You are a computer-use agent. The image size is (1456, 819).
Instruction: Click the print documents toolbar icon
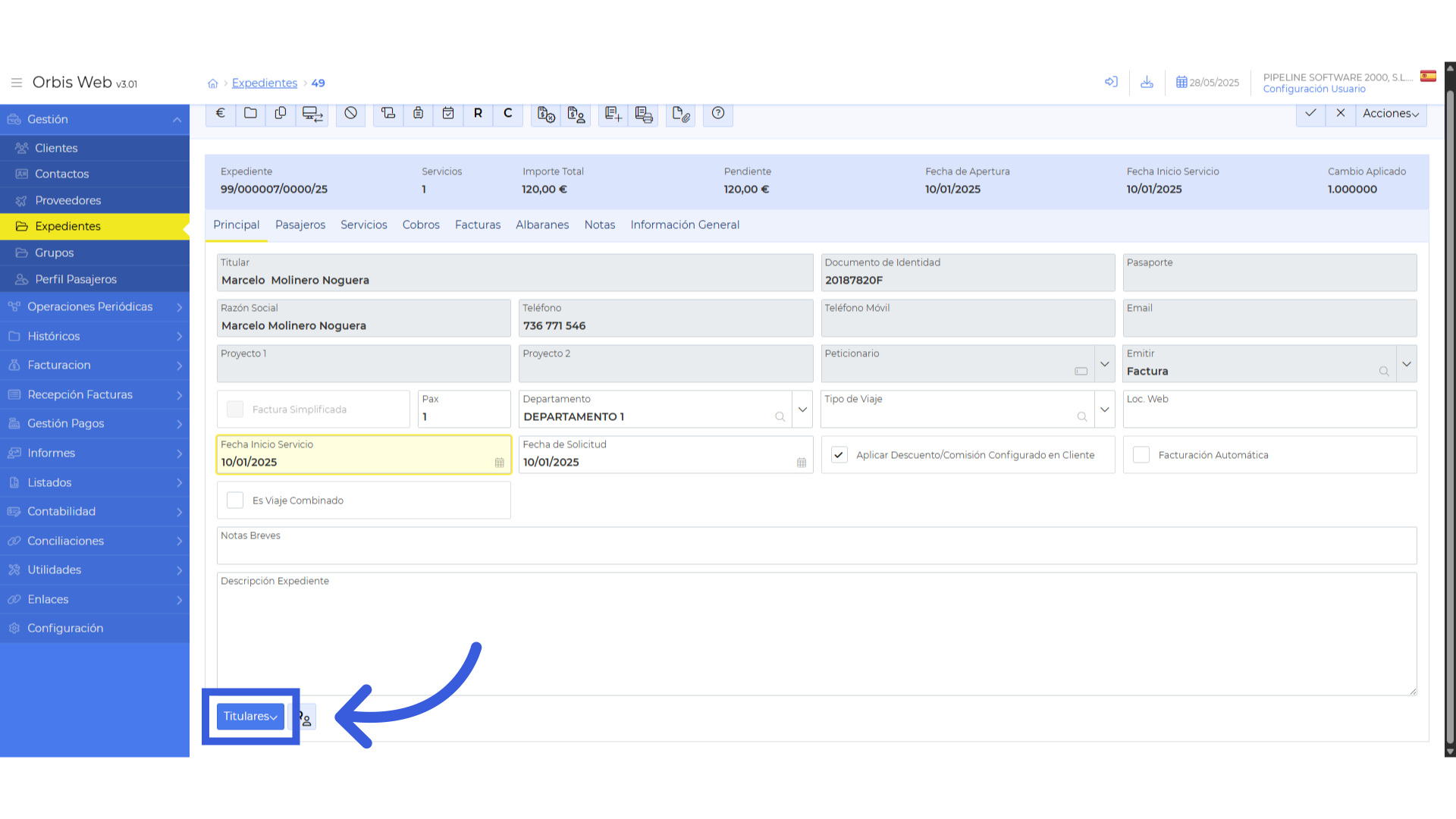tap(644, 114)
